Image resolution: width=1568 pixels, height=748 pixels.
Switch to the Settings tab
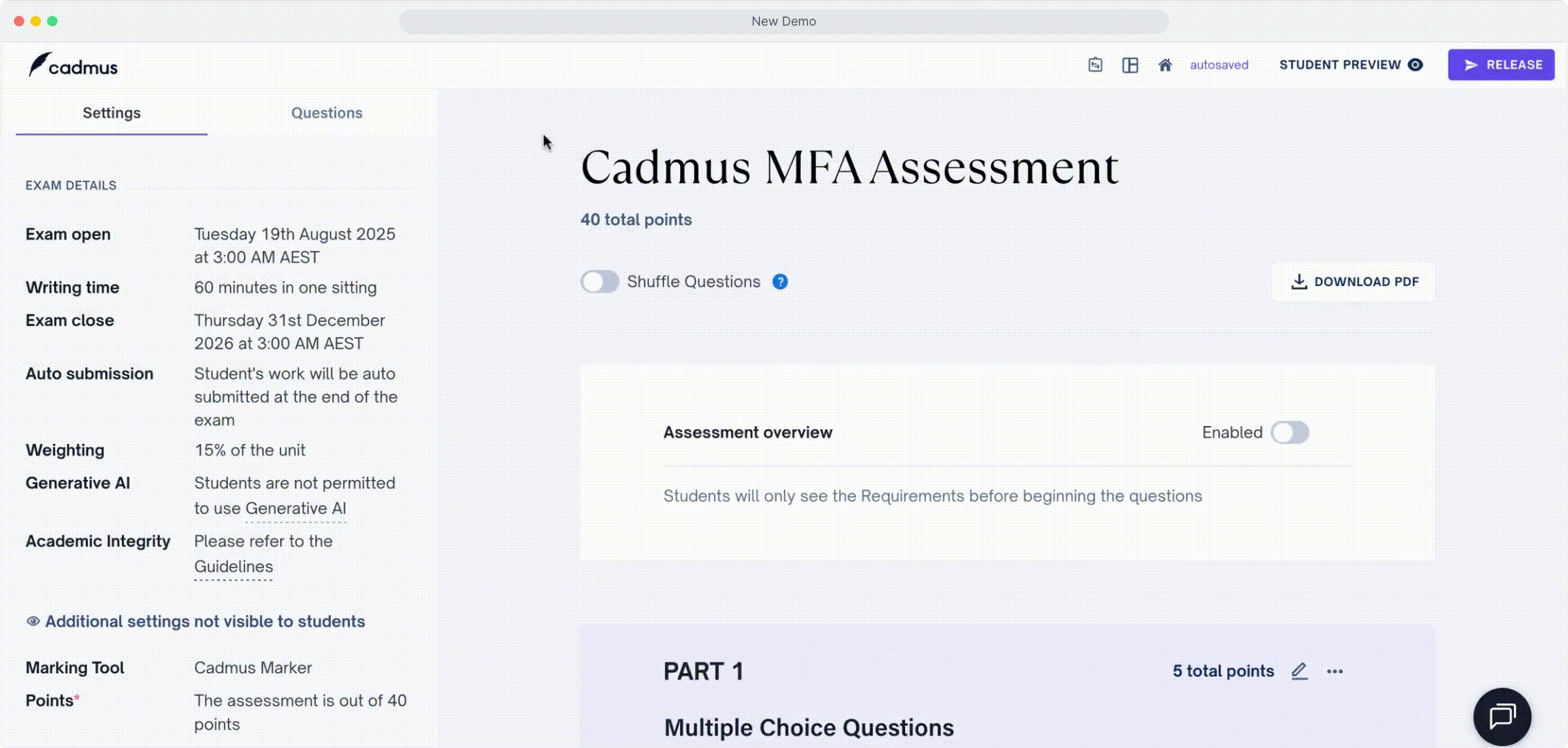pos(112,113)
